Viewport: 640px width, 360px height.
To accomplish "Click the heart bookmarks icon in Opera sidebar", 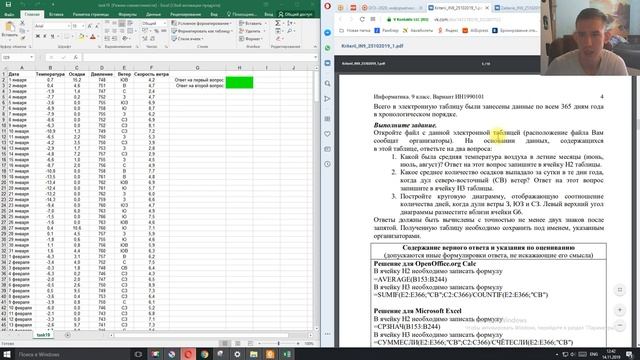I will coord(328,134).
